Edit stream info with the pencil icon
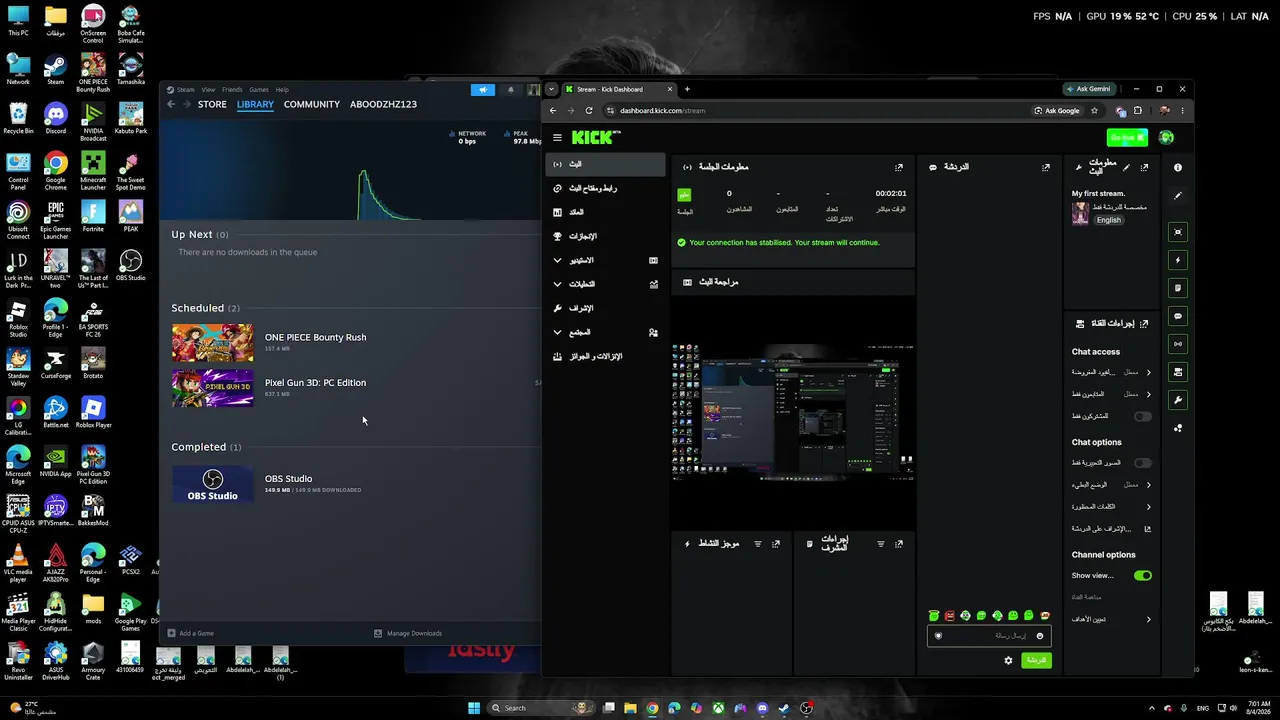This screenshot has height=720, width=1280. click(x=1127, y=167)
